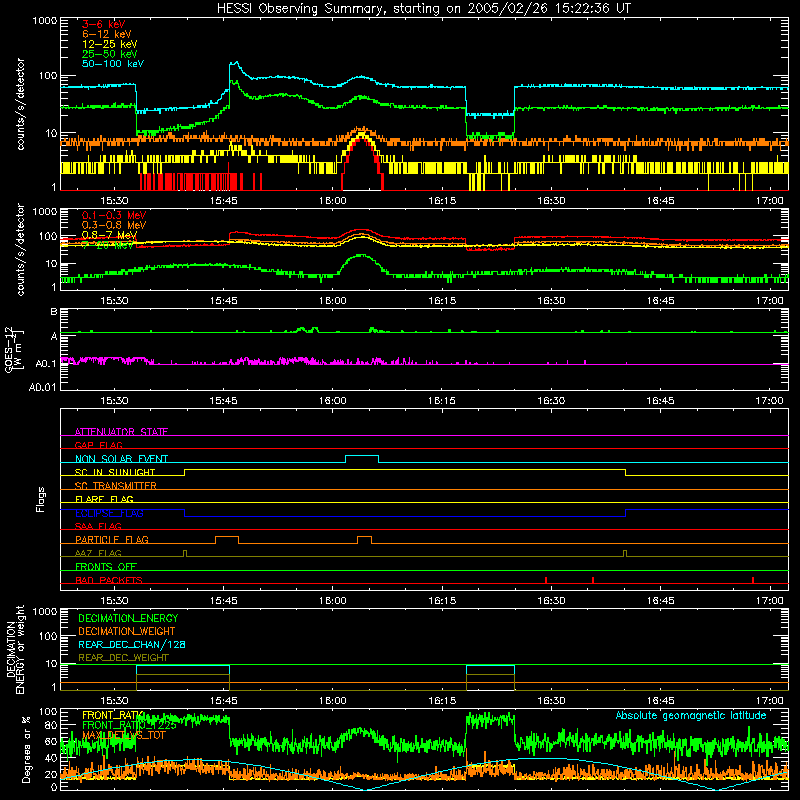Click the PARTICLE_FLAG label
The width and height of the screenshot is (800, 800).
point(112,540)
